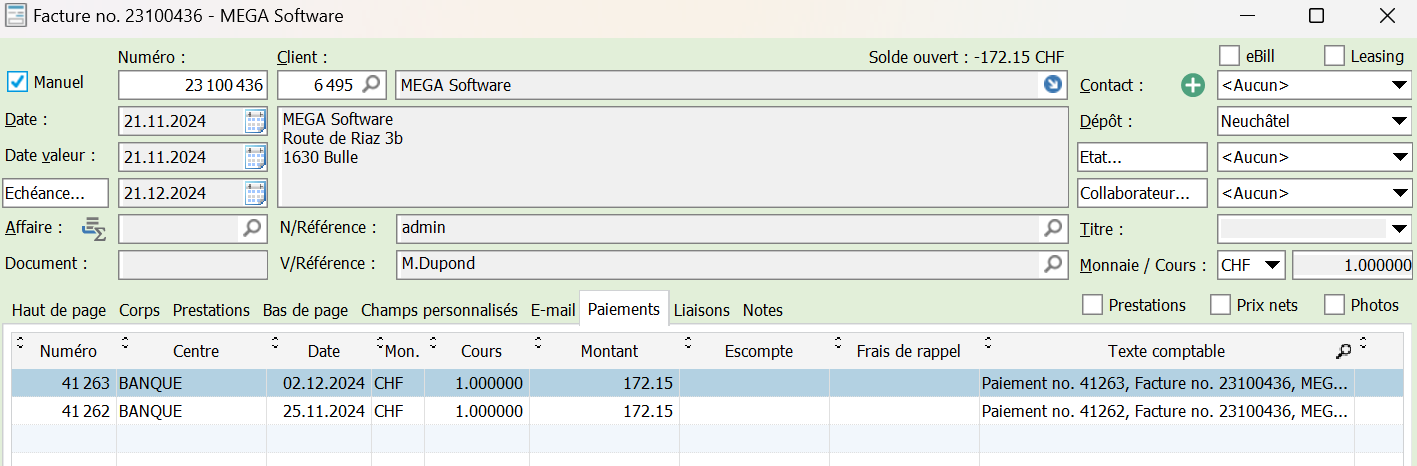The width and height of the screenshot is (1417, 466).
Task: Click the invoice window title icon
Action: 16,16
